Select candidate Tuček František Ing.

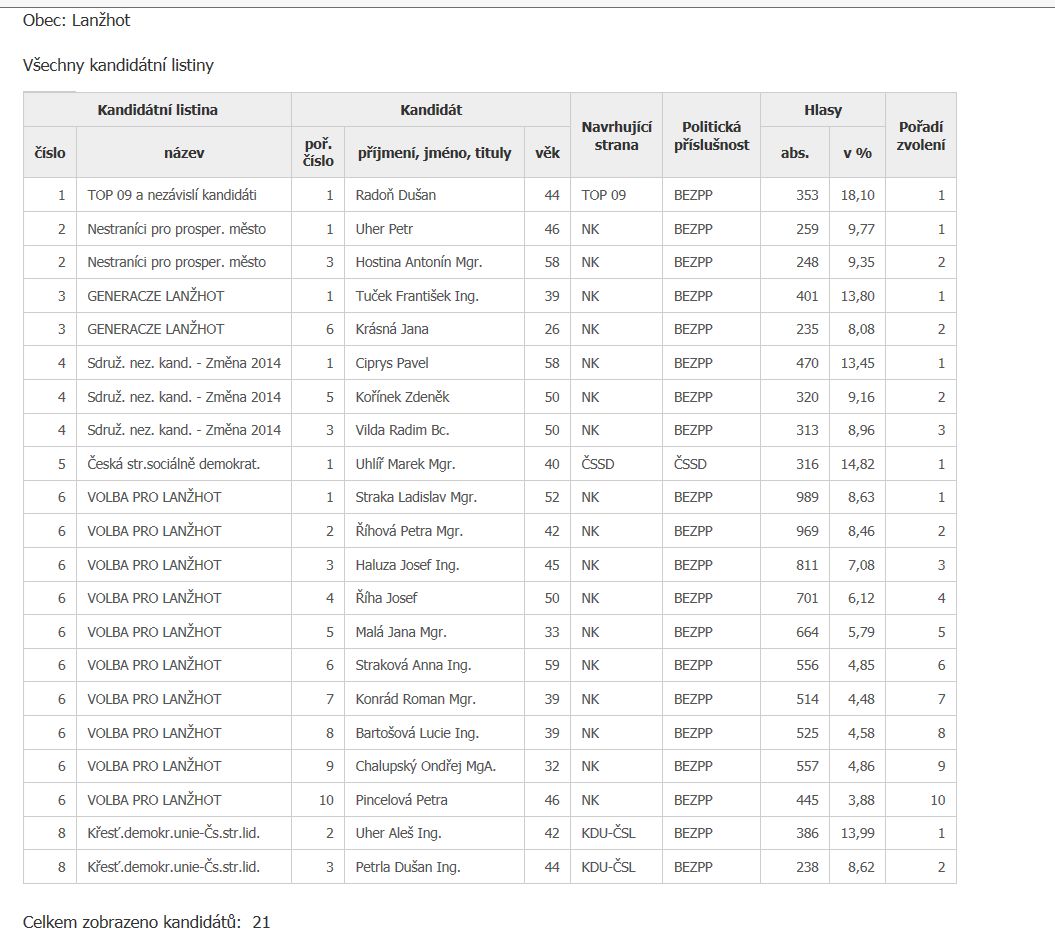point(417,296)
